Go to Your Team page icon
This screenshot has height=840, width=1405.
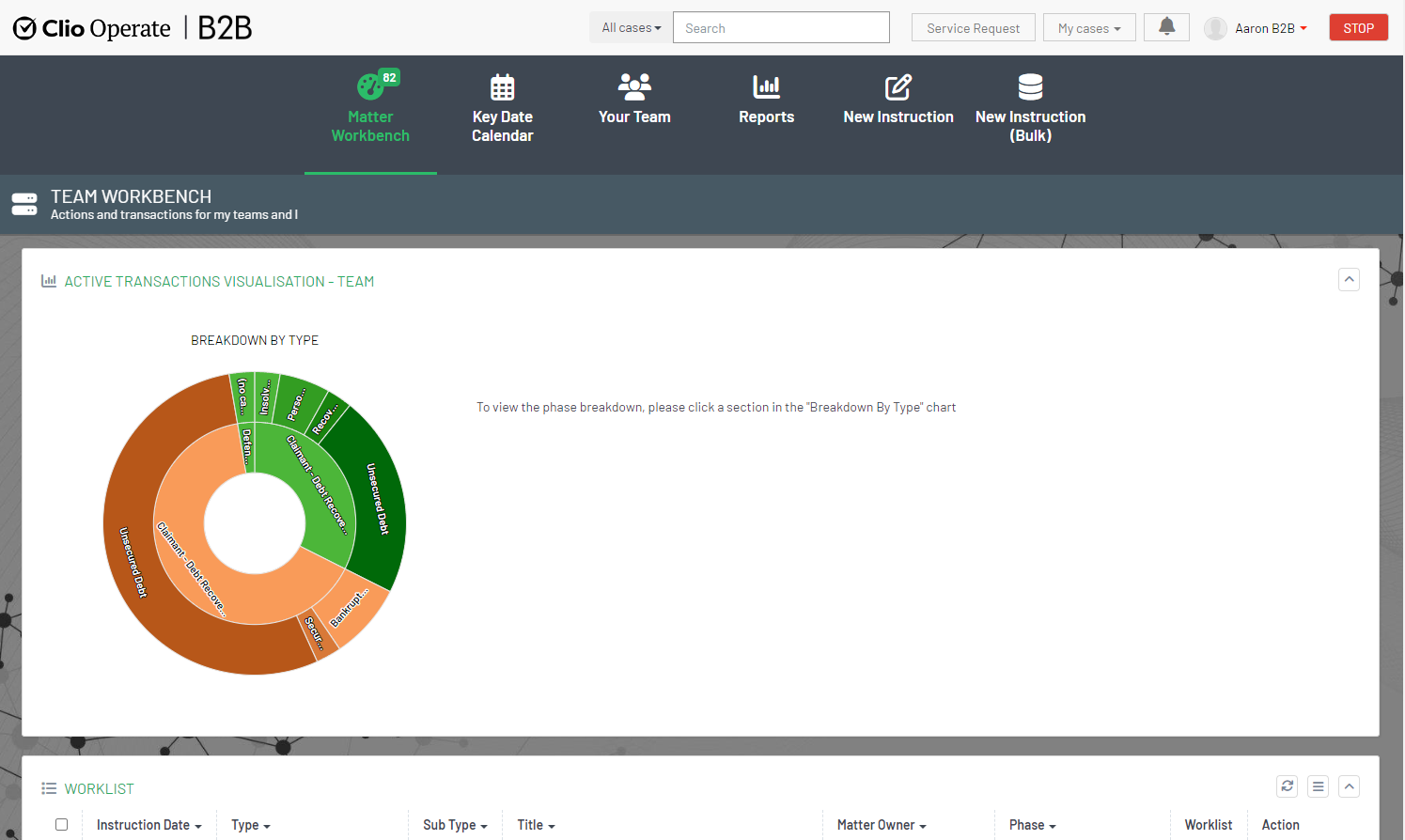pos(634,86)
